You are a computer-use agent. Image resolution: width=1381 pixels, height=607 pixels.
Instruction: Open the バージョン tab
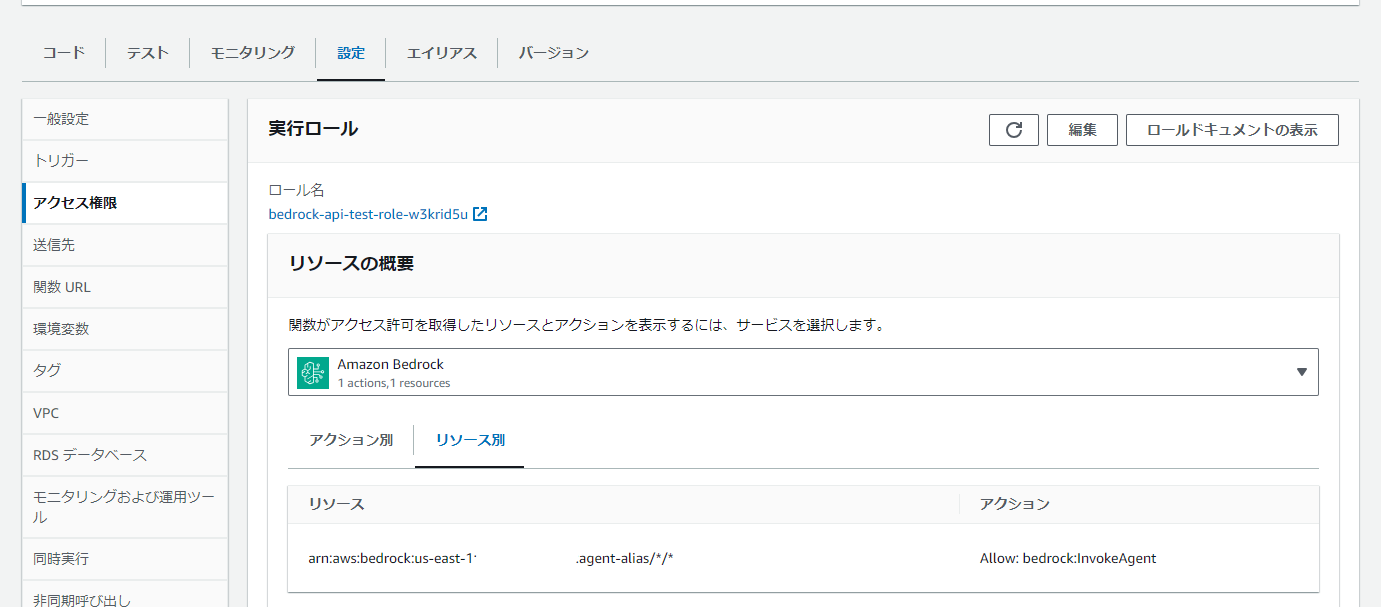click(551, 52)
